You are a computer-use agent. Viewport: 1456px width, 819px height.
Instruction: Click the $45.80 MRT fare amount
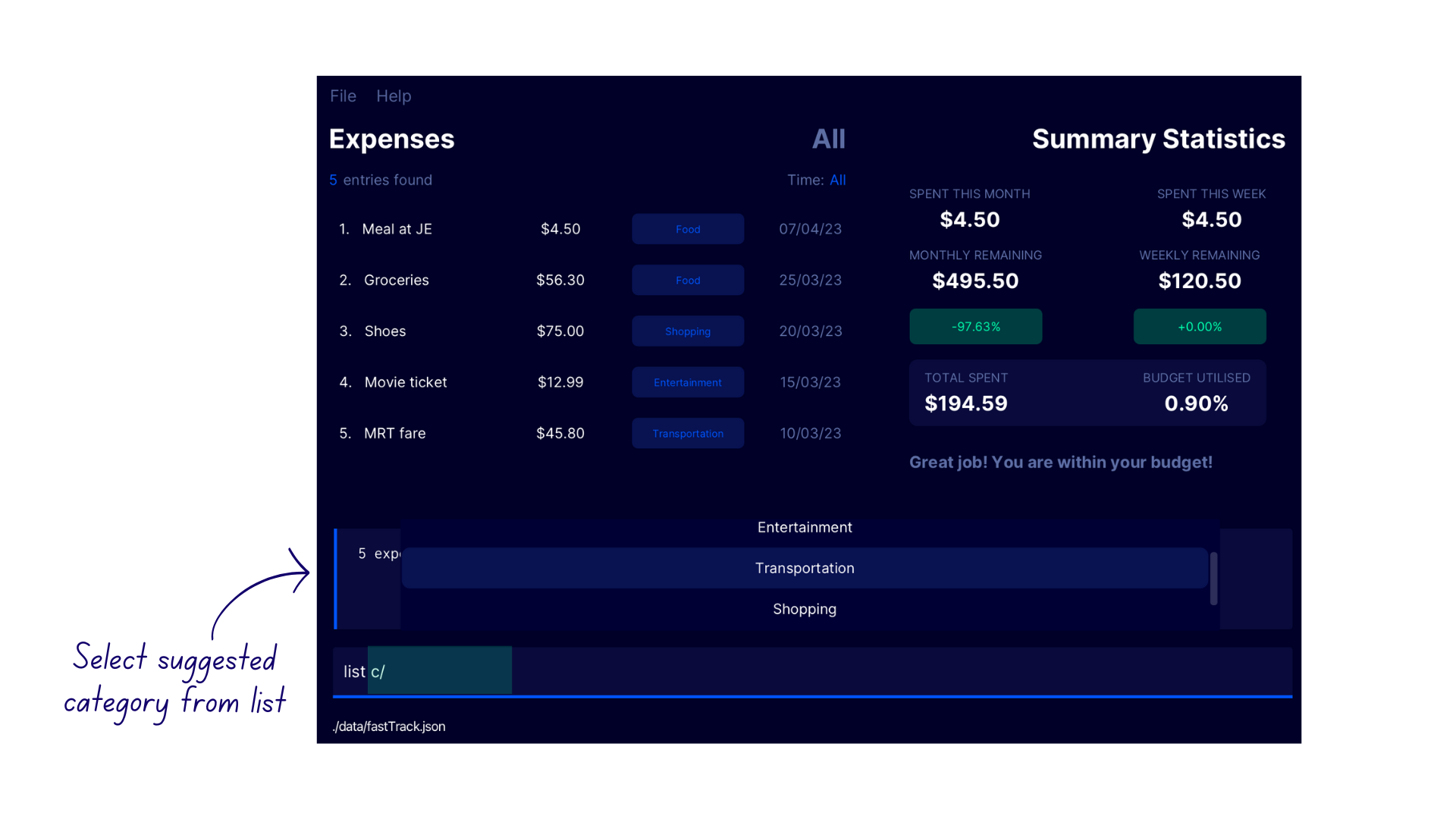[560, 433]
